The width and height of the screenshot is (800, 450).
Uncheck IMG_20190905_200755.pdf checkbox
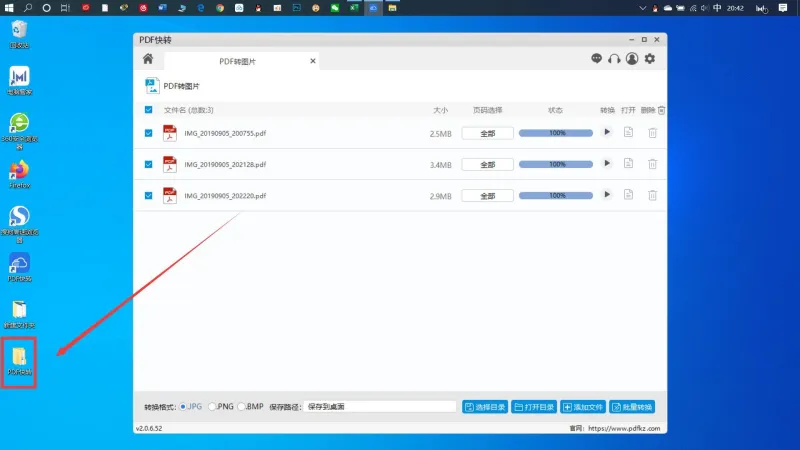[148, 133]
